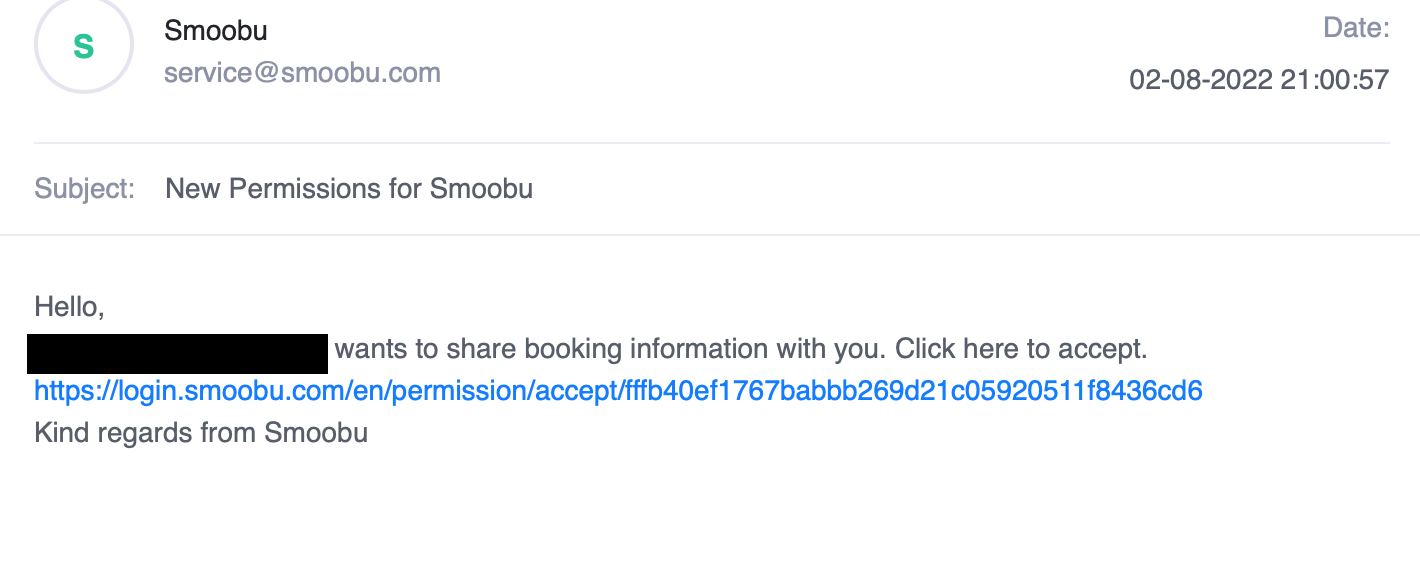
Task: Click the divider line below the subject row
Action: click(x=710, y=235)
